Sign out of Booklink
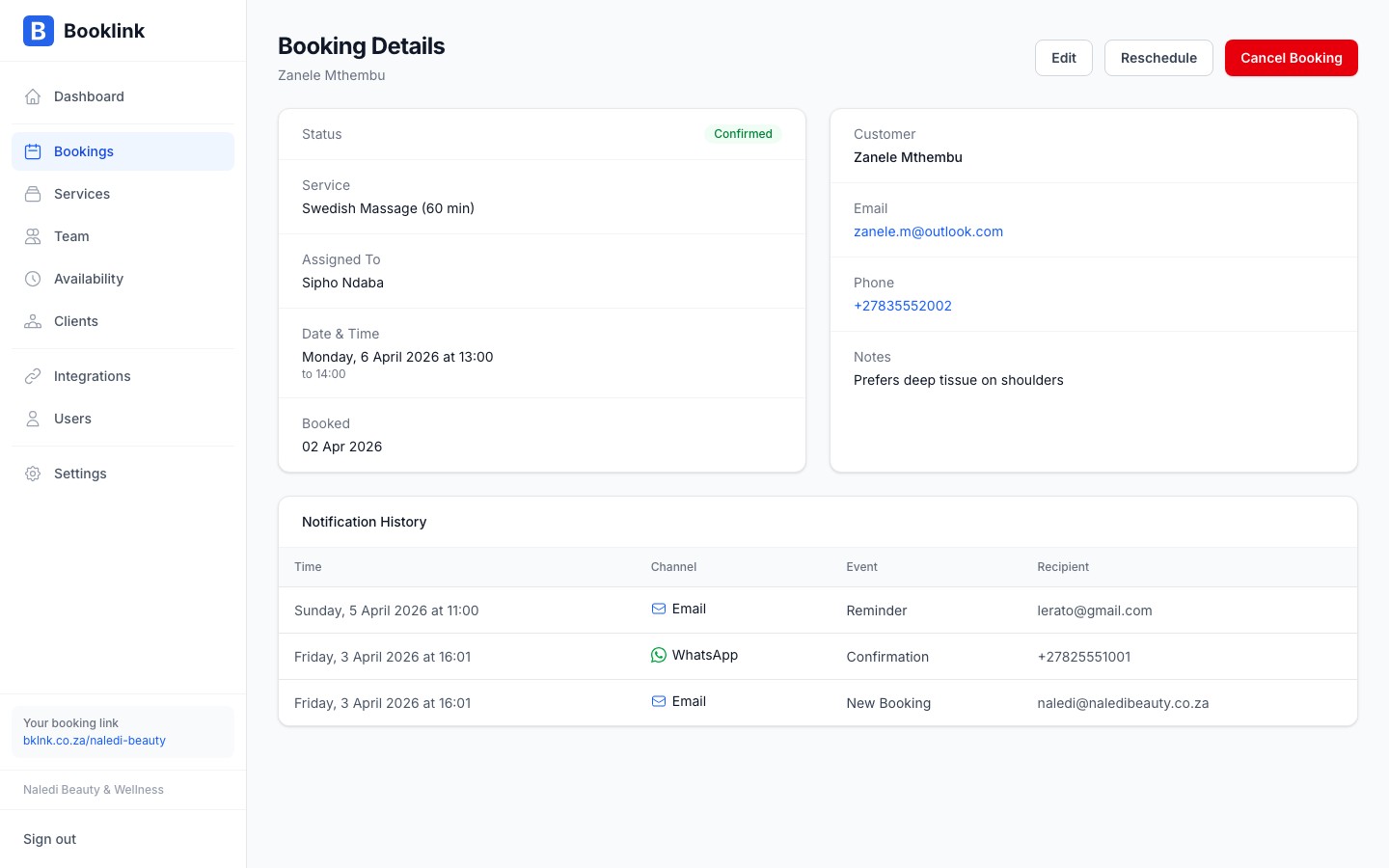The width and height of the screenshot is (1389, 868). coord(49,839)
